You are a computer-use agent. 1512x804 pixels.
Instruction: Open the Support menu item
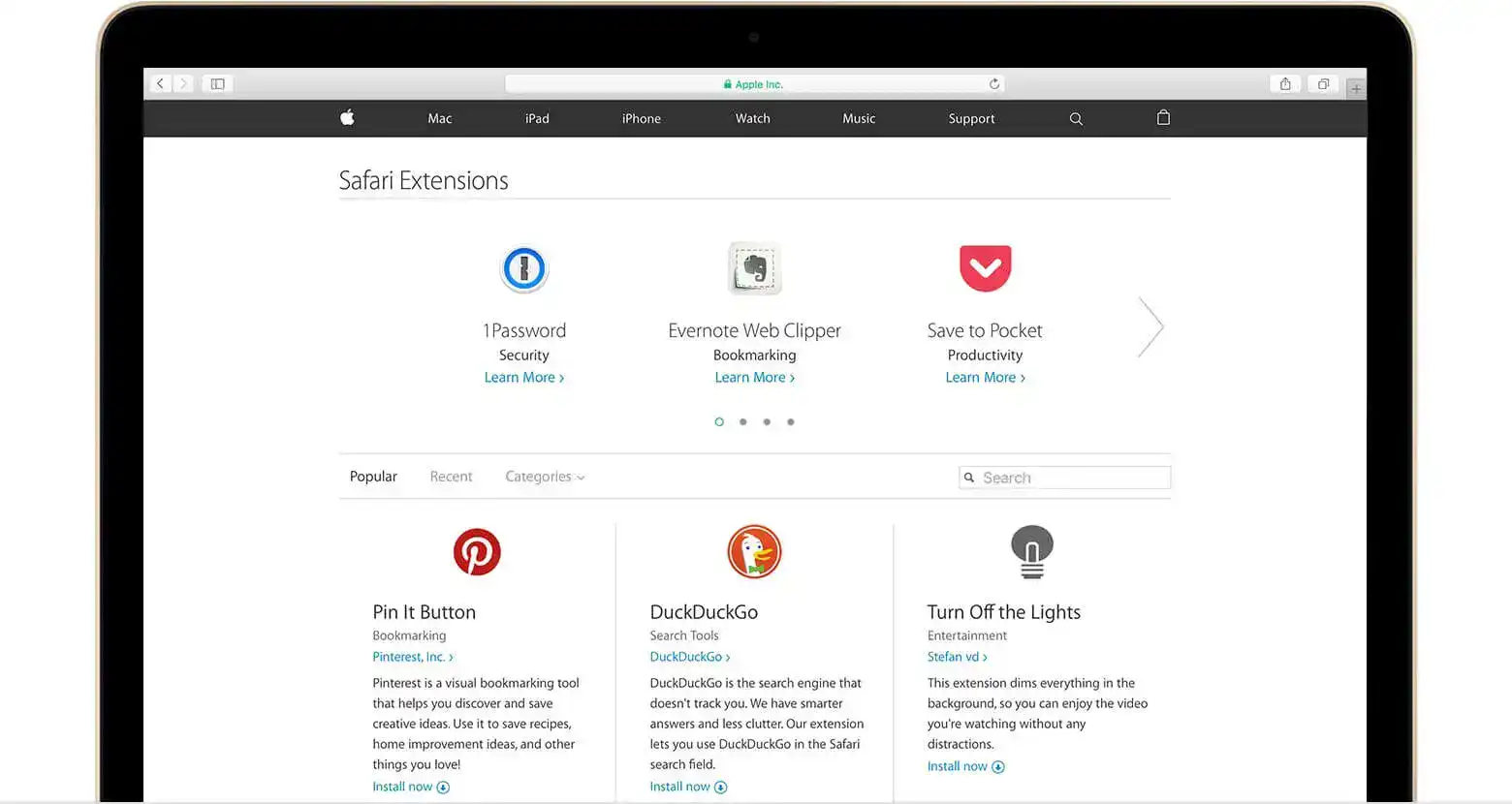coord(971,119)
